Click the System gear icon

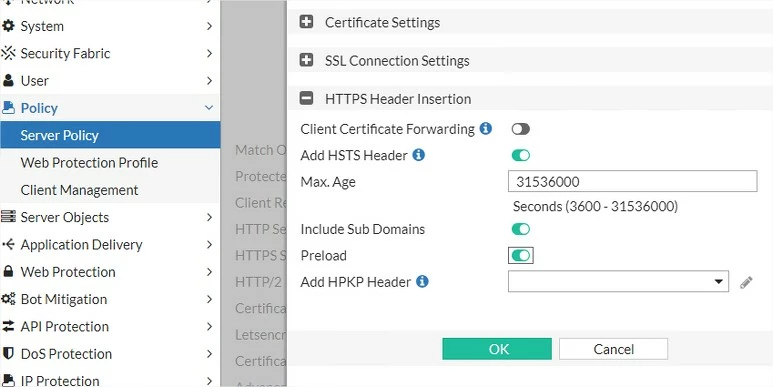(8, 26)
